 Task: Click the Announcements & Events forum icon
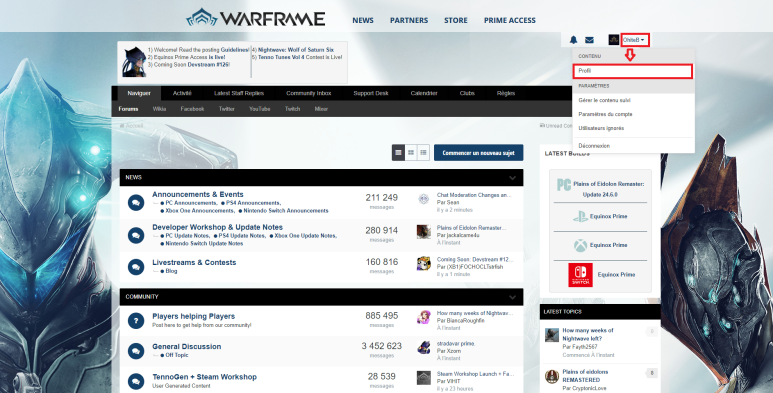[136, 203]
